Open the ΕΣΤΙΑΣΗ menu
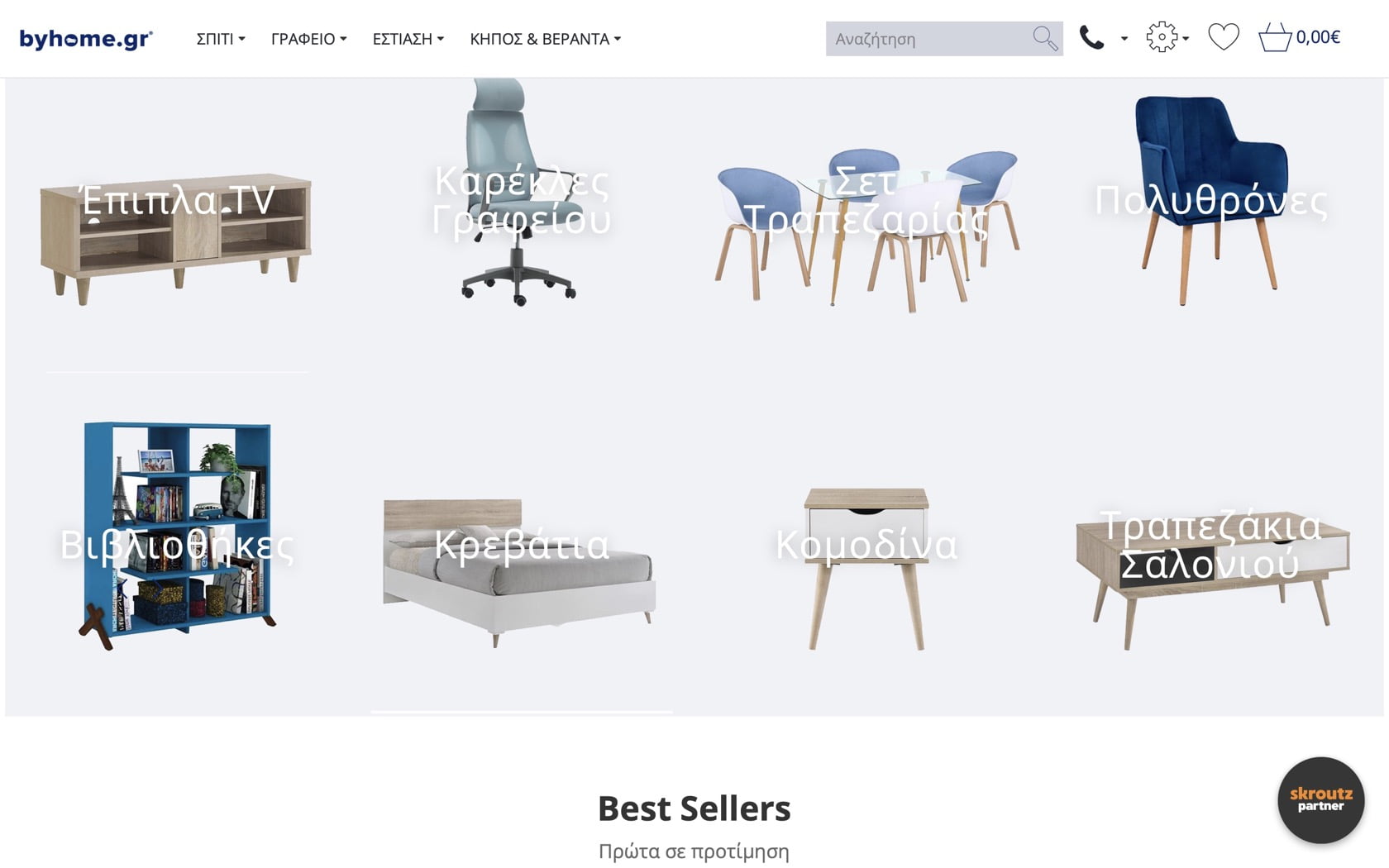The image size is (1389, 868). tap(408, 39)
